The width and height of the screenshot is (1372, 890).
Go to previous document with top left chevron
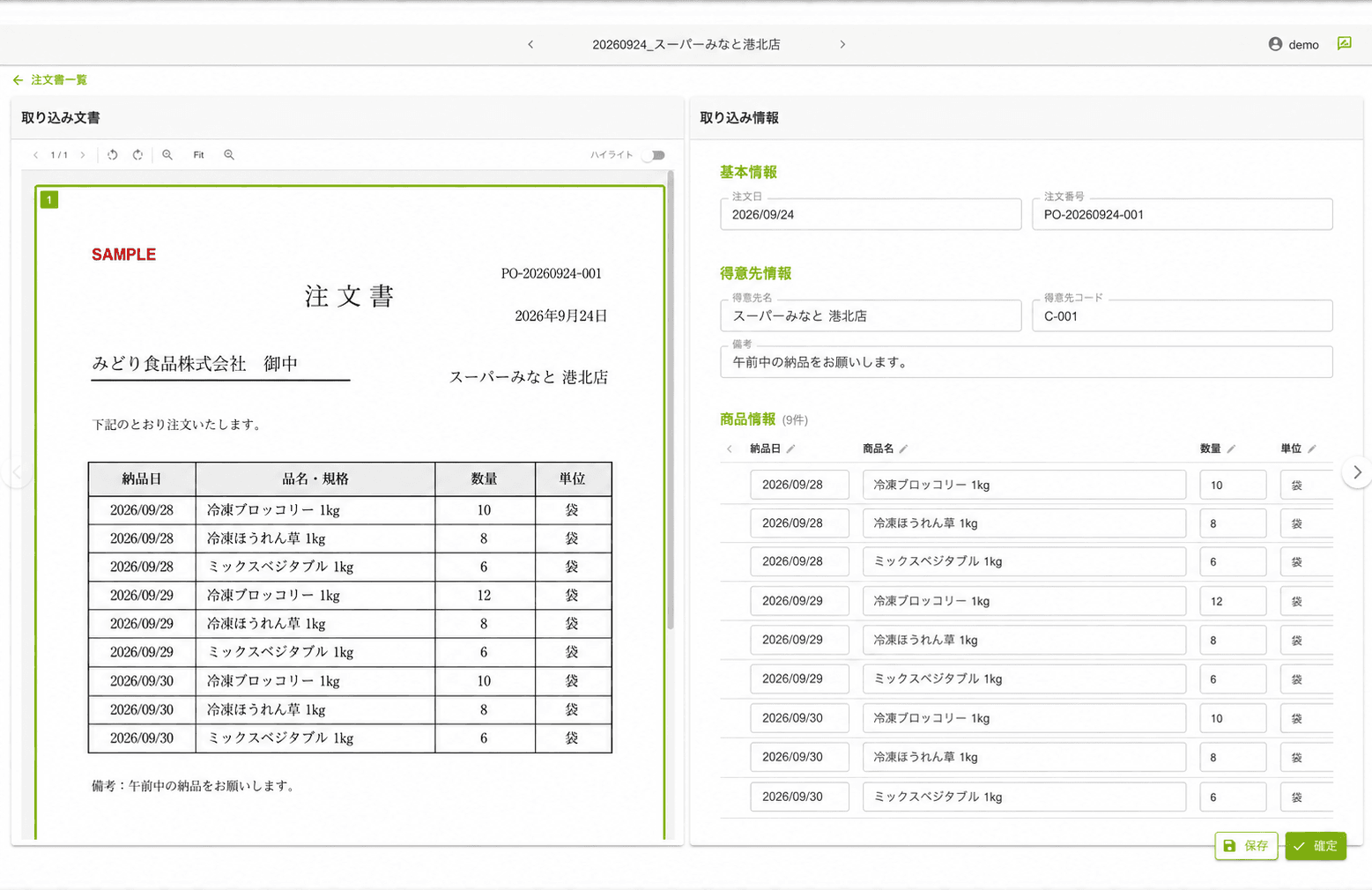coord(530,44)
